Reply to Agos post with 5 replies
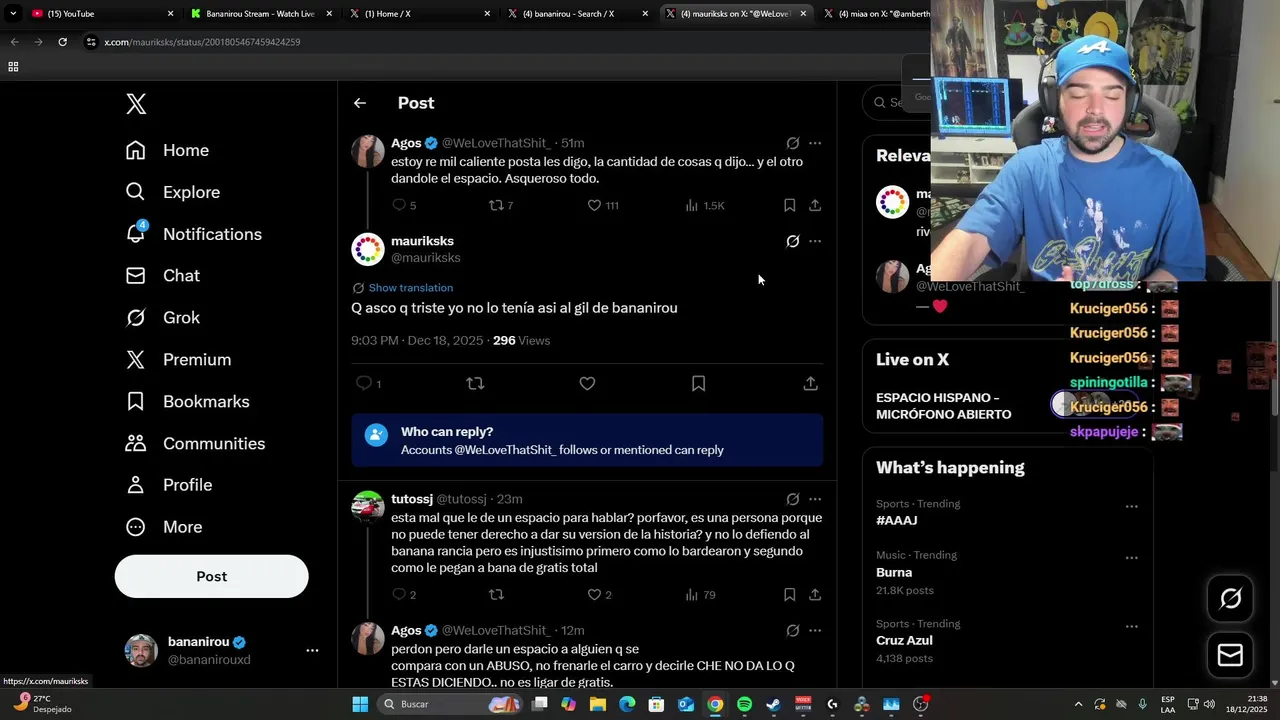 405,205
